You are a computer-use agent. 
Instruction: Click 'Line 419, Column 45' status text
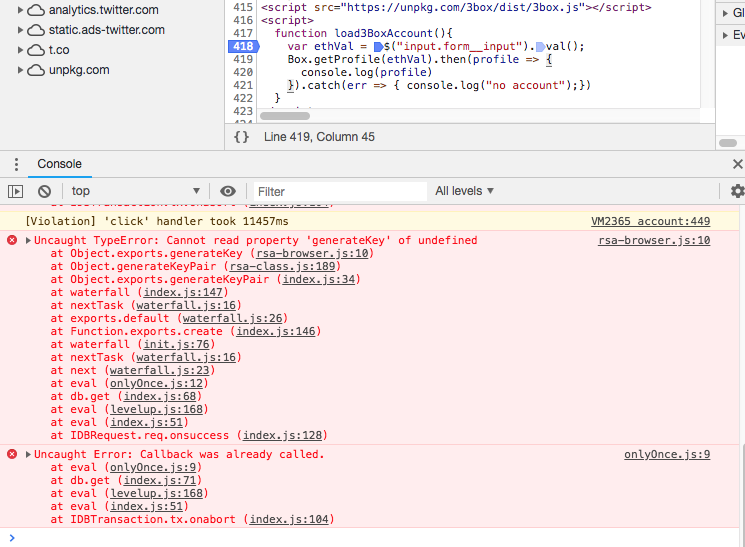pyautogui.click(x=319, y=137)
